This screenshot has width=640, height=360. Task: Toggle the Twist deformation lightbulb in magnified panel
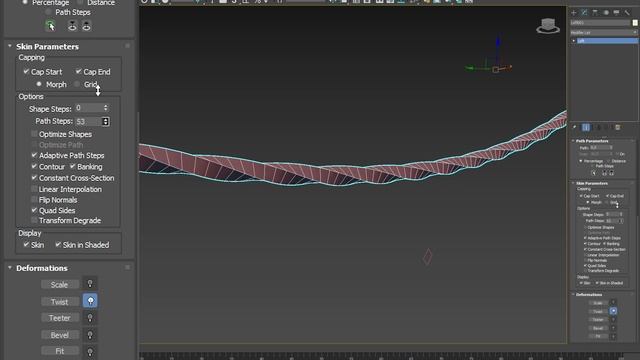click(90, 301)
